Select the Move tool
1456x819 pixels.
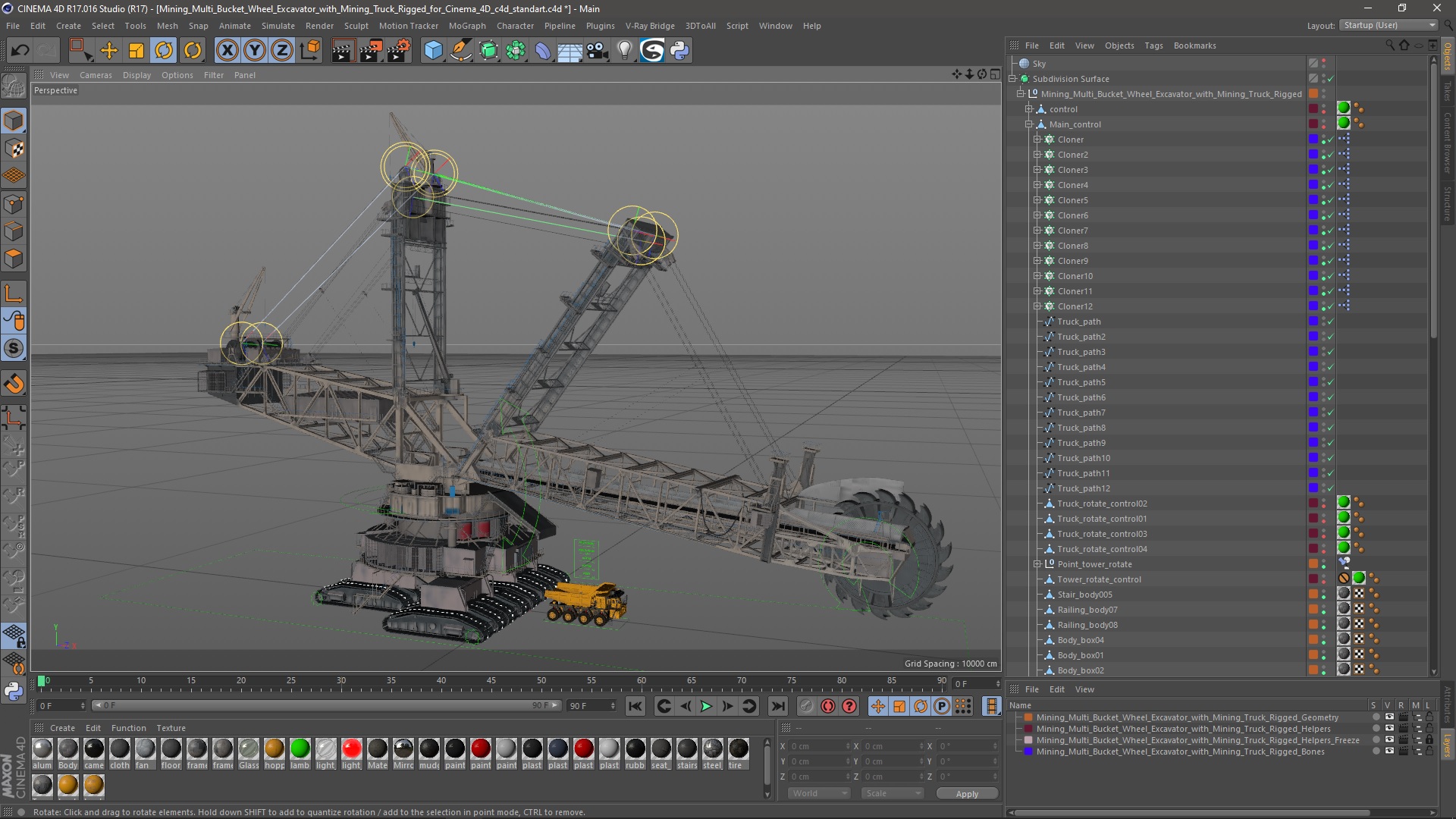[109, 51]
